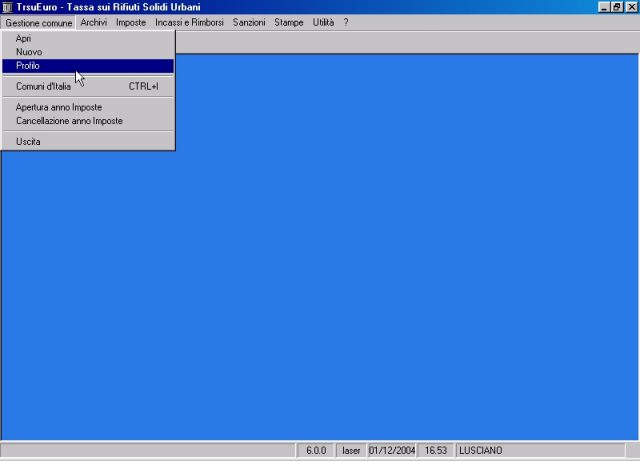Image resolution: width=640 pixels, height=461 pixels.
Task: Click the time 16.53 in status bar
Action: pos(436,450)
